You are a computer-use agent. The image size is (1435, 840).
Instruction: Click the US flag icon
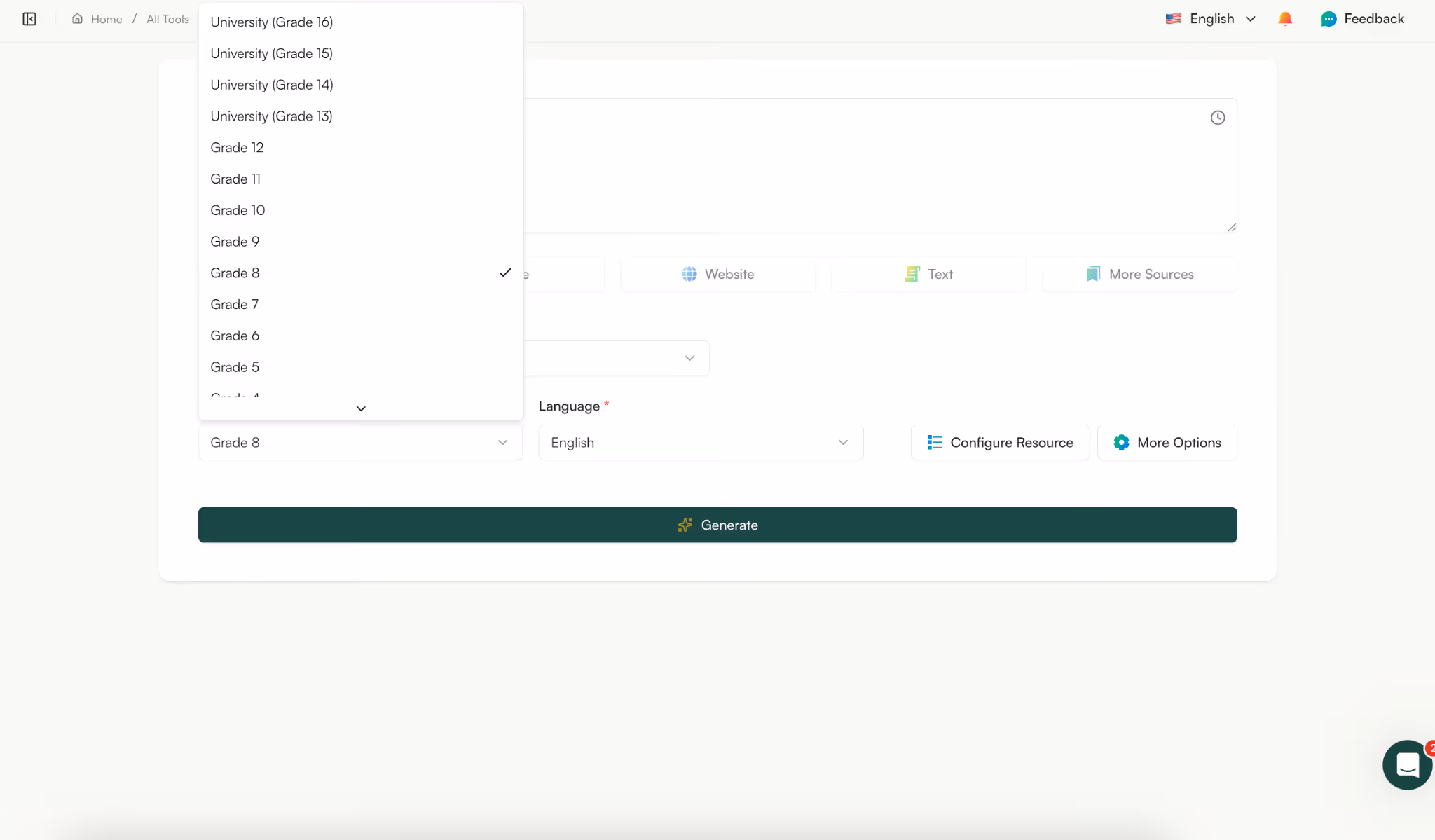coord(1174,18)
